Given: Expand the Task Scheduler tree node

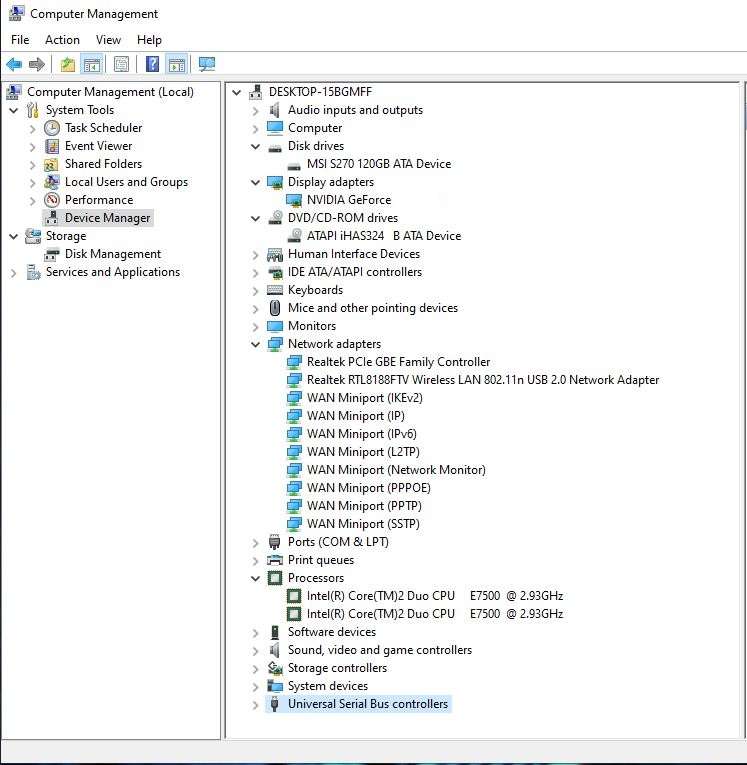Looking at the screenshot, I should 33,128.
